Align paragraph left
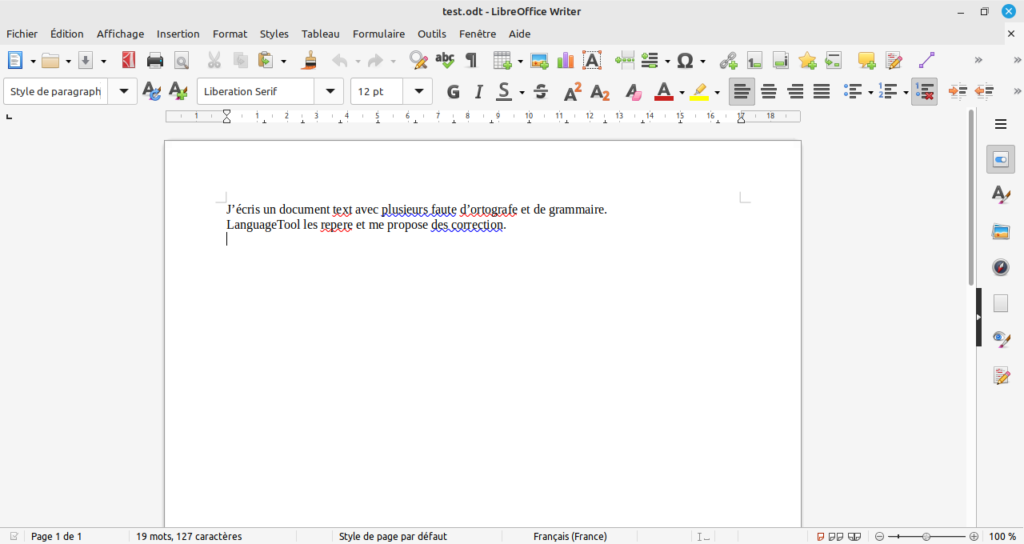Image resolution: width=1024 pixels, height=544 pixels. (x=741, y=91)
